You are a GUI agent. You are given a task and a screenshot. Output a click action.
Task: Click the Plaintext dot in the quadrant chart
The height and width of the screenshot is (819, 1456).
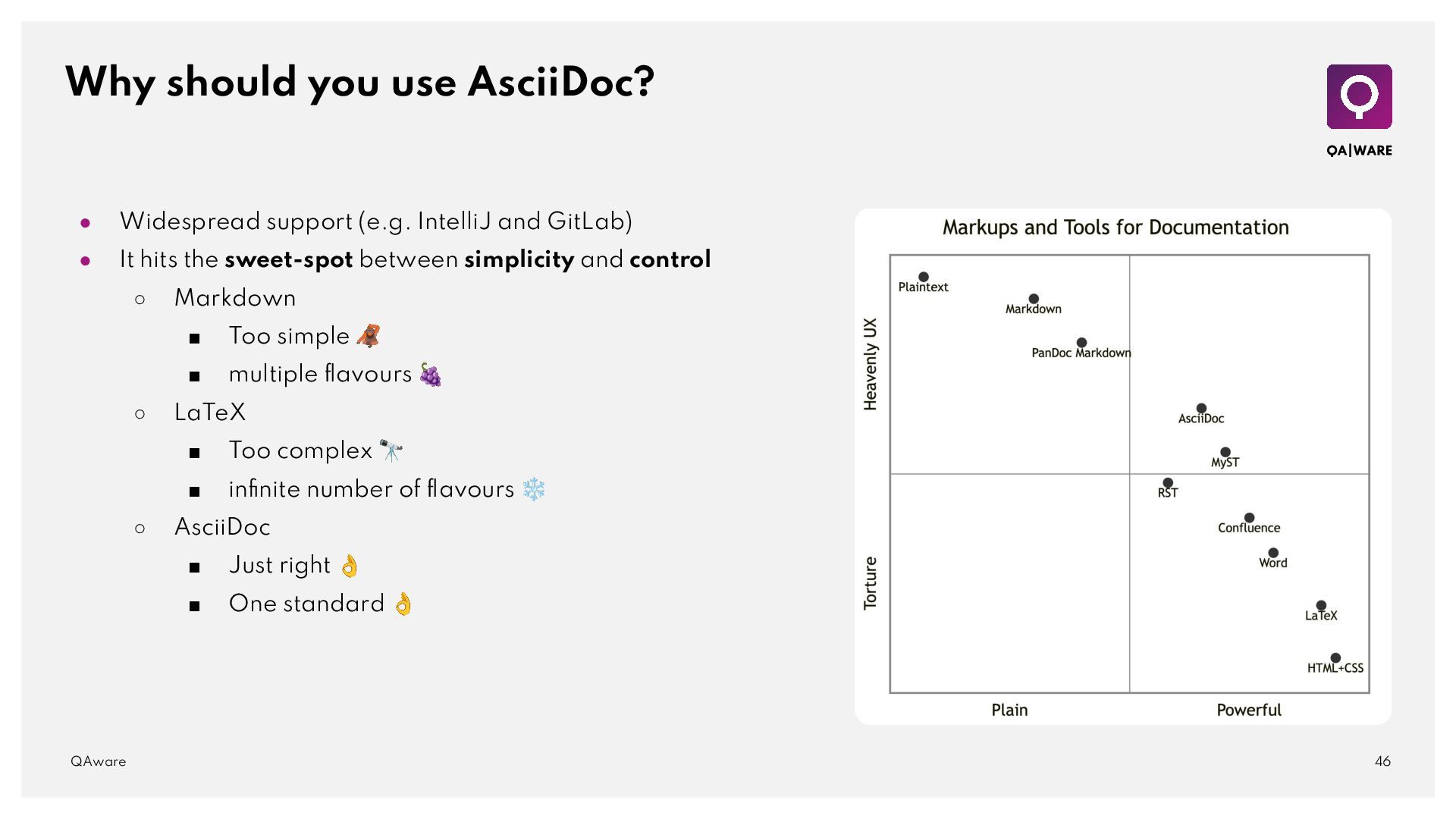pyautogui.click(x=924, y=278)
